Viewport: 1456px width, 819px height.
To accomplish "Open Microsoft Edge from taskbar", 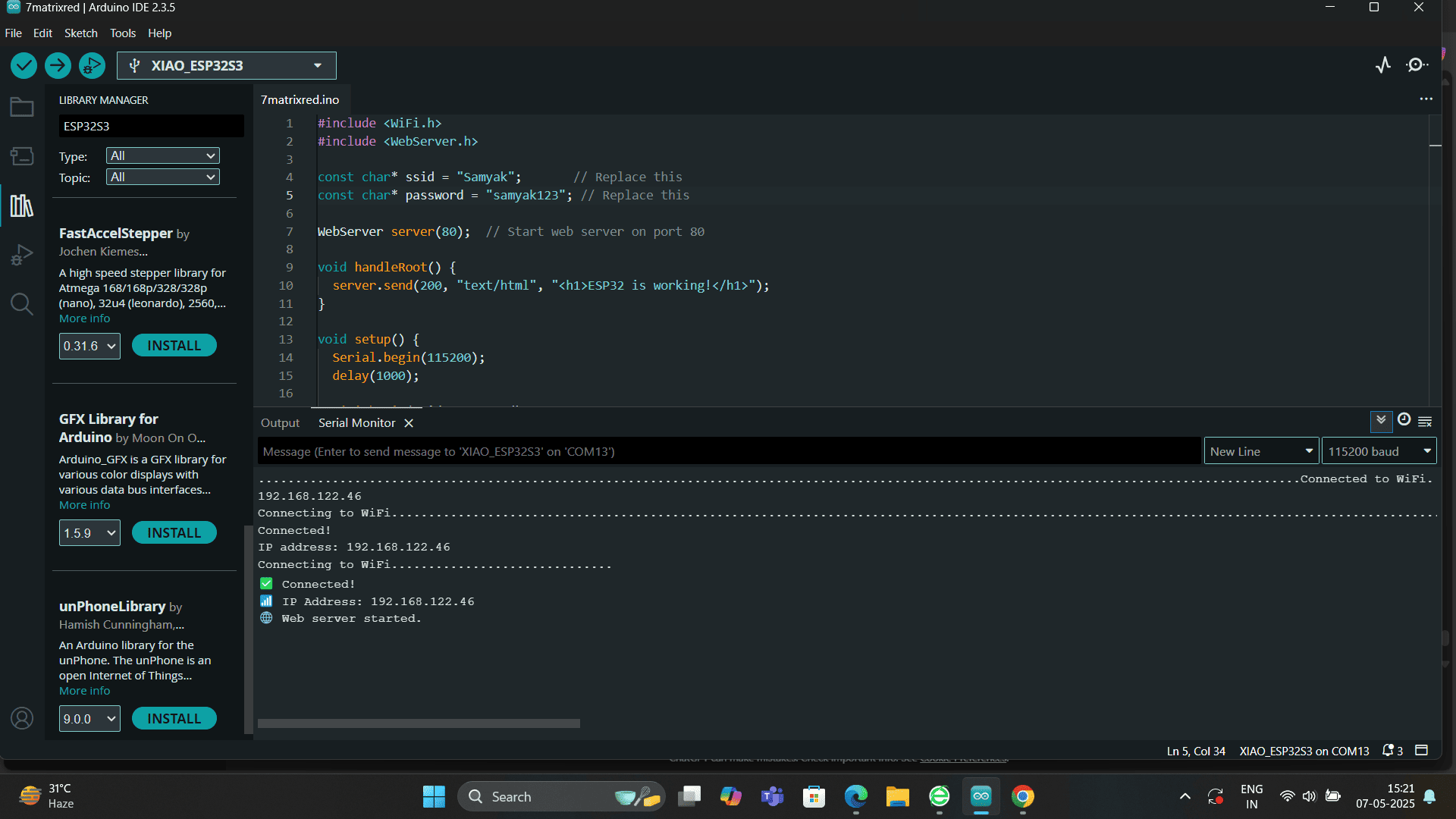I will (x=855, y=796).
